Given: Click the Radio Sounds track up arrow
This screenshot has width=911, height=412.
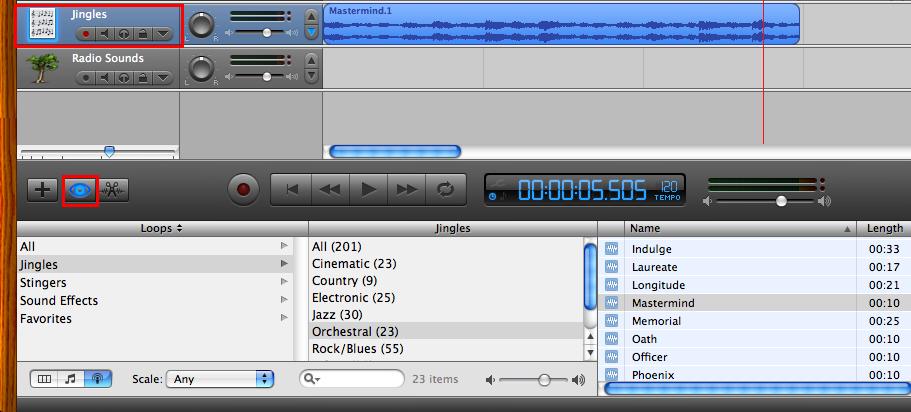Looking at the screenshot, I should coord(312,60).
